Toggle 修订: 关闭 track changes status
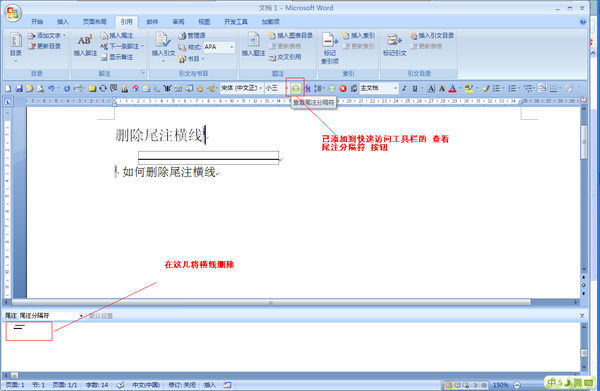This screenshot has width=600, height=391. pyautogui.click(x=182, y=385)
